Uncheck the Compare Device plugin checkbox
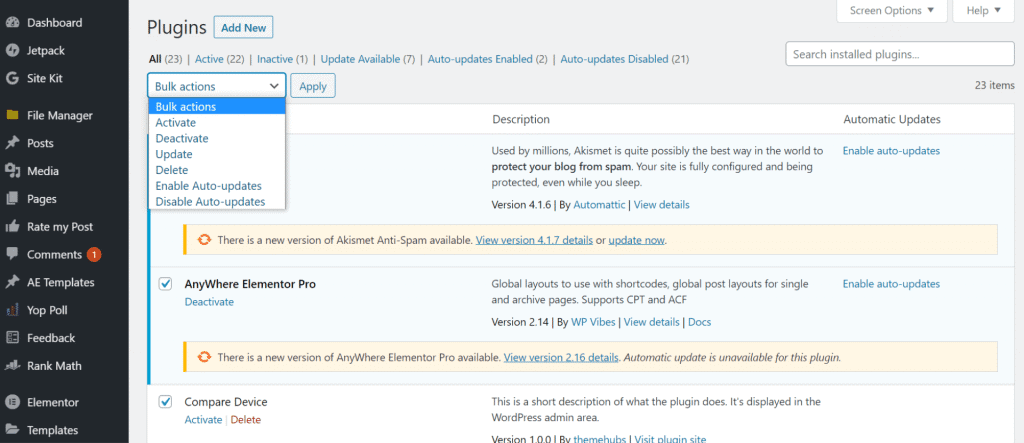 click(165, 401)
